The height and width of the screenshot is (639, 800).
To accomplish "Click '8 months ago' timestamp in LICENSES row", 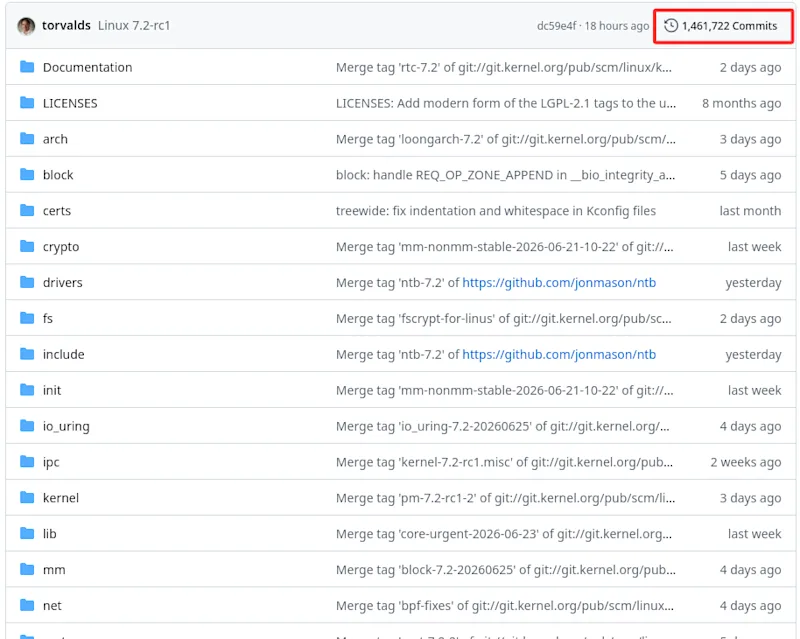I will [741, 103].
